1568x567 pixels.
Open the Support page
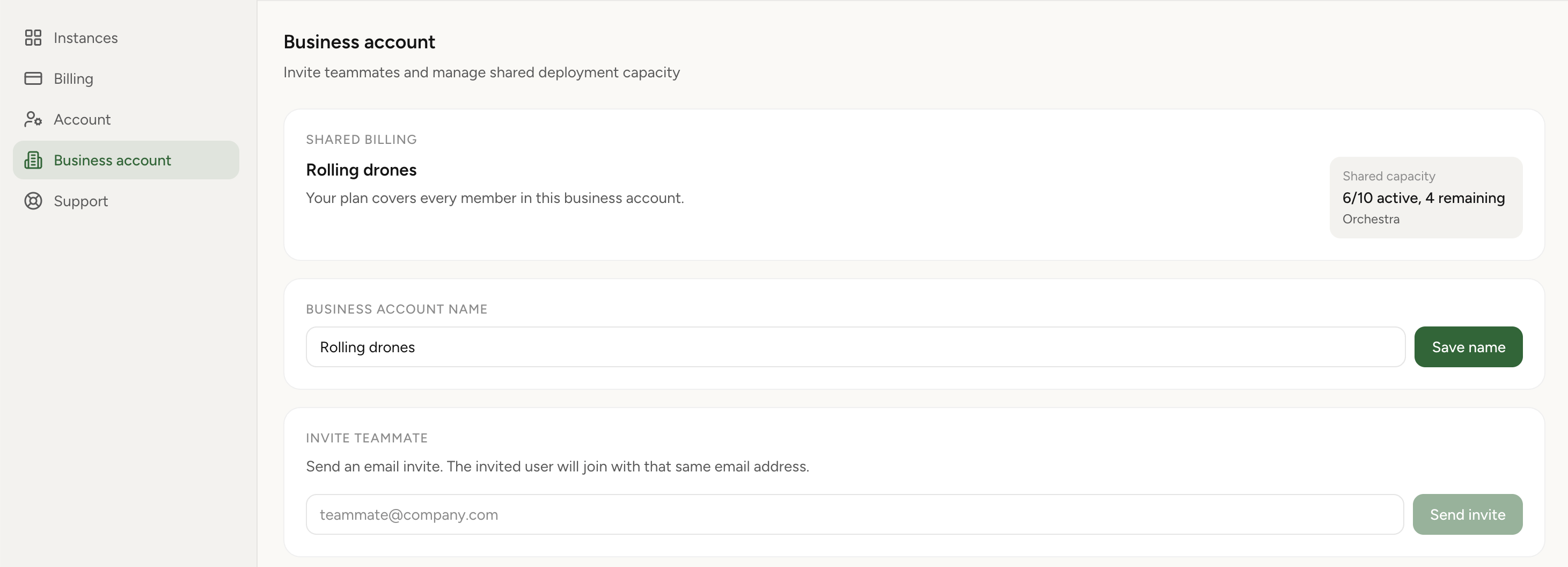(81, 201)
